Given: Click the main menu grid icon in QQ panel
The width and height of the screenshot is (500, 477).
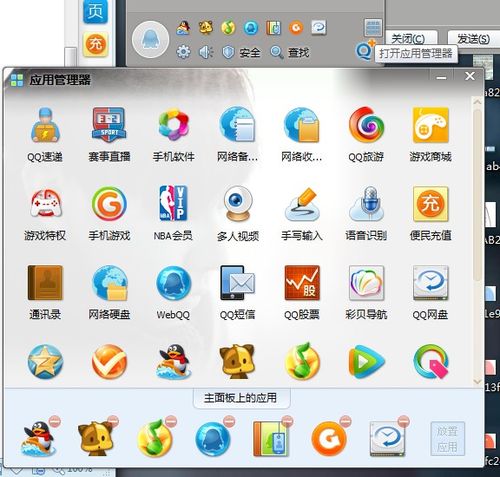Looking at the screenshot, I should click(x=373, y=28).
